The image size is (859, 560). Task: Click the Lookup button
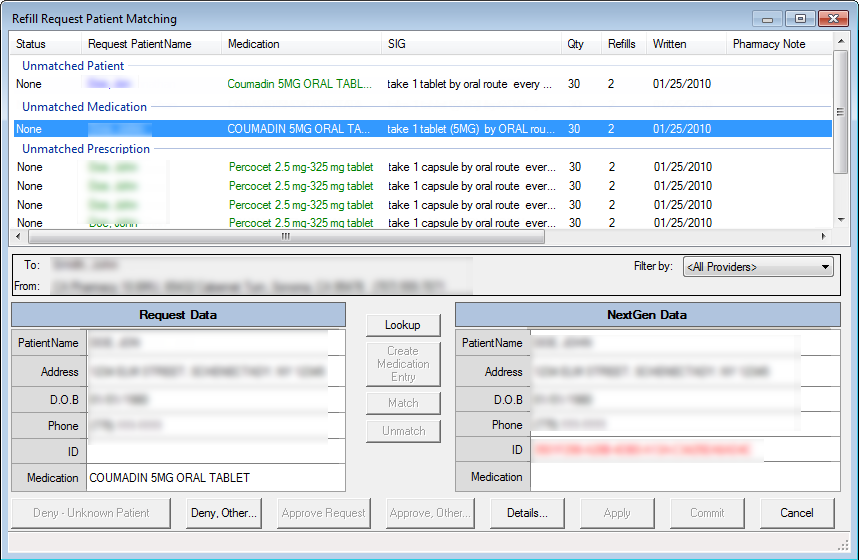[x=403, y=325]
